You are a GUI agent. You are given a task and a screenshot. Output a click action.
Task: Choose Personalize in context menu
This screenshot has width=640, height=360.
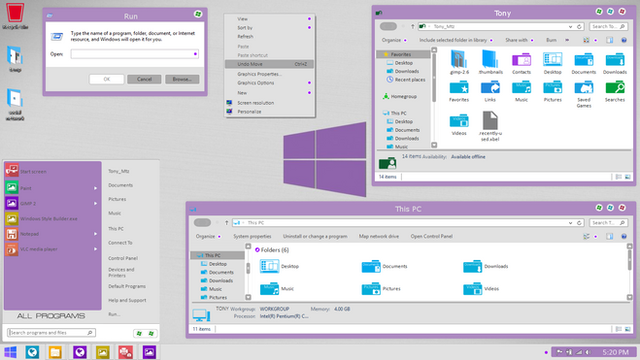click(x=269, y=111)
